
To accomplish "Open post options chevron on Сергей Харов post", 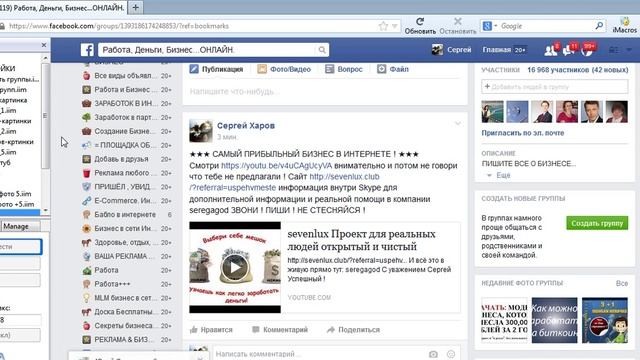I will point(458,123).
